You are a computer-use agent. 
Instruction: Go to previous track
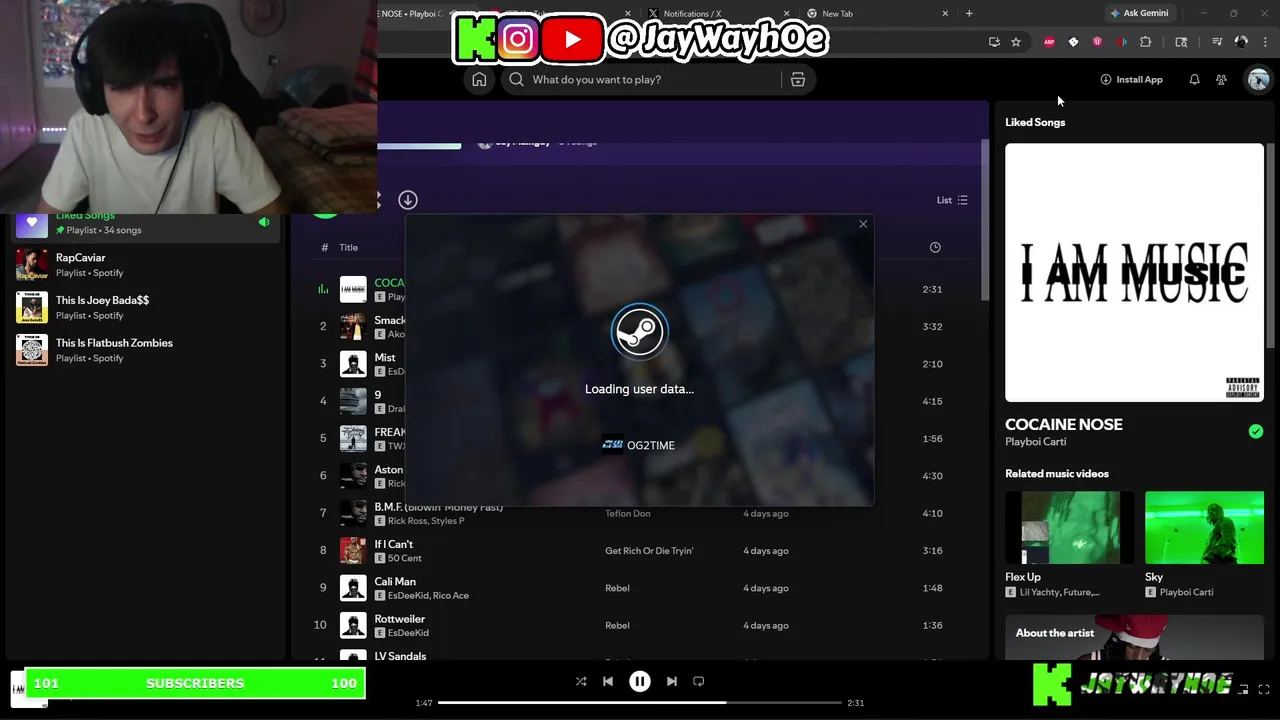coord(607,681)
